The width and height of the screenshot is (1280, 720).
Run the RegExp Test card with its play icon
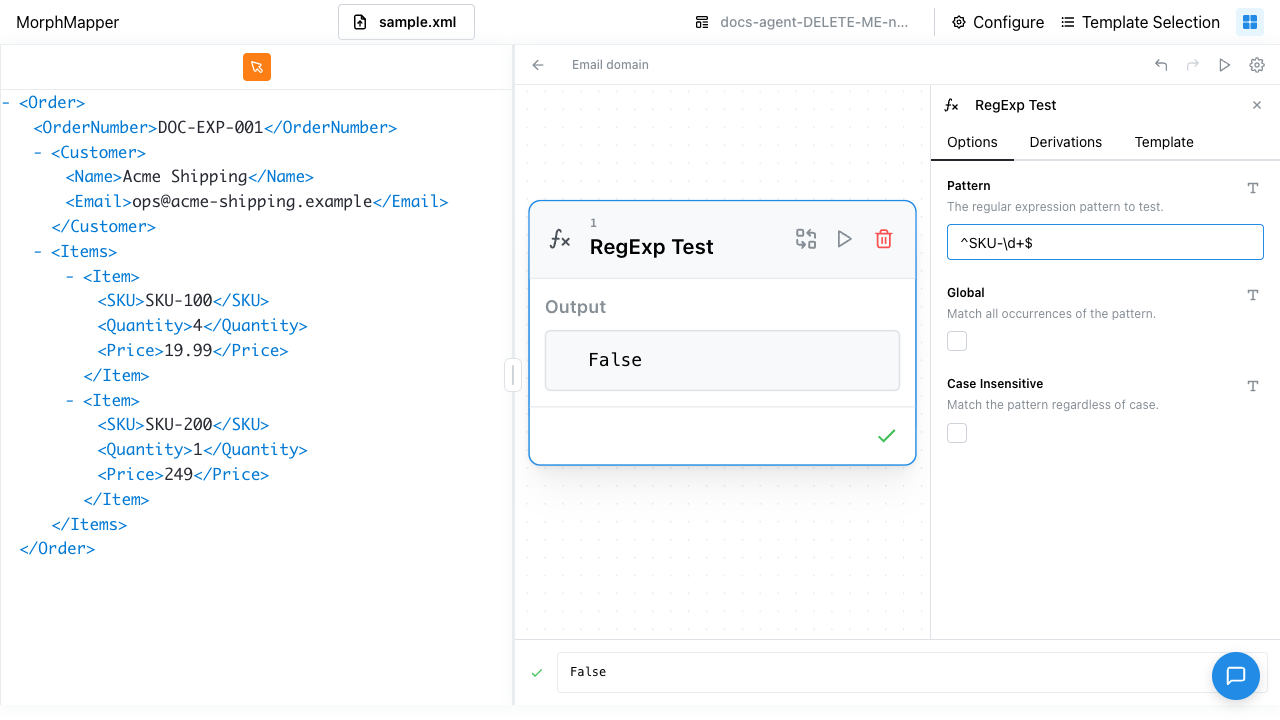pos(845,239)
